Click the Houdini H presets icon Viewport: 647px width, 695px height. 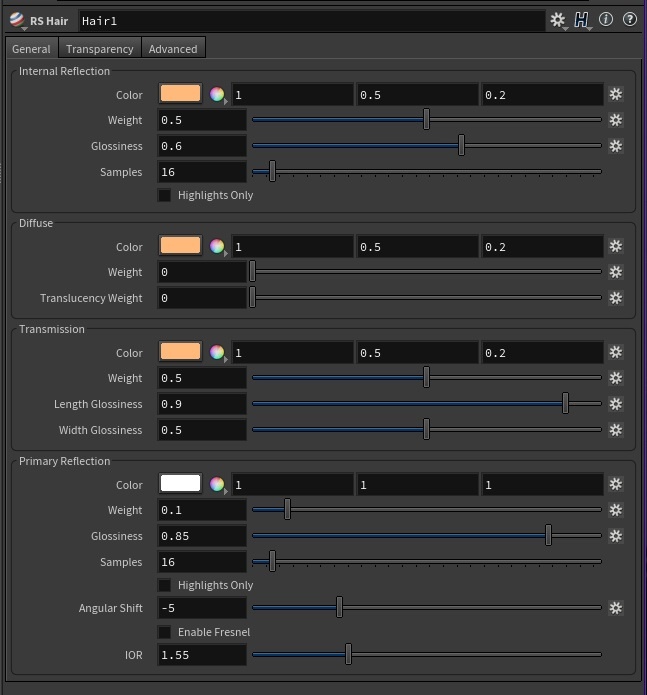point(581,20)
